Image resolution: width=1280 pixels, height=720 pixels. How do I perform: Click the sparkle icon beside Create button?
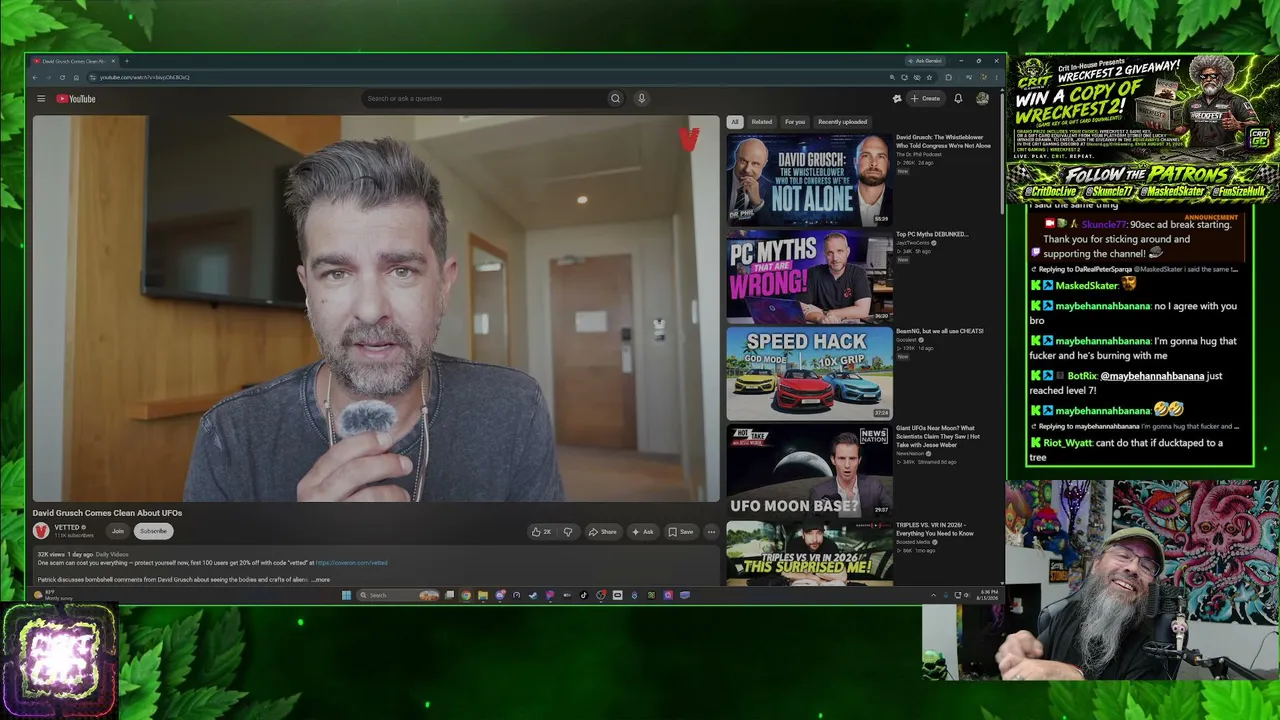click(897, 99)
